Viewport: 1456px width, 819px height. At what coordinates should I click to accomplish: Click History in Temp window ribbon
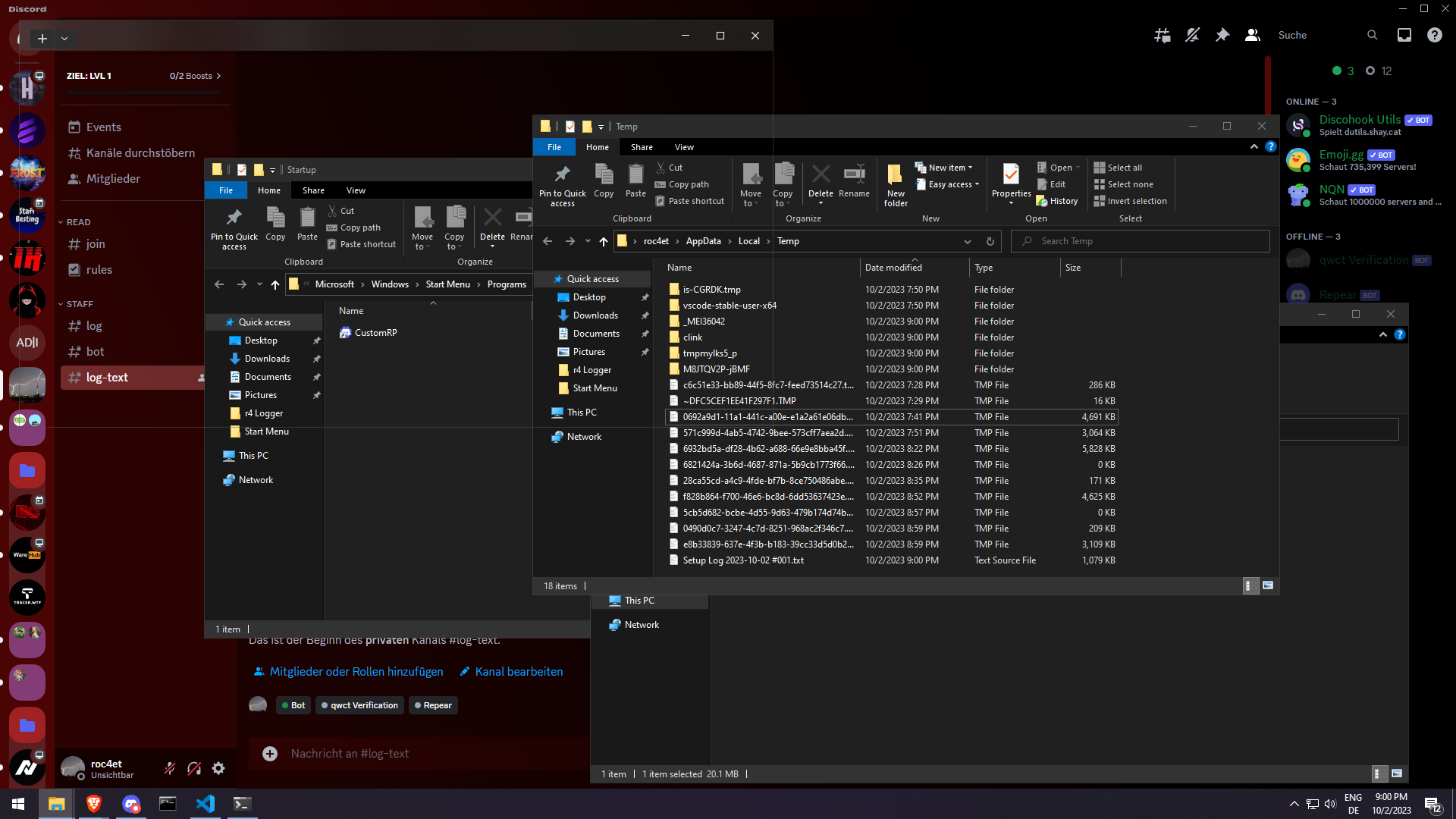pyautogui.click(x=1057, y=201)
